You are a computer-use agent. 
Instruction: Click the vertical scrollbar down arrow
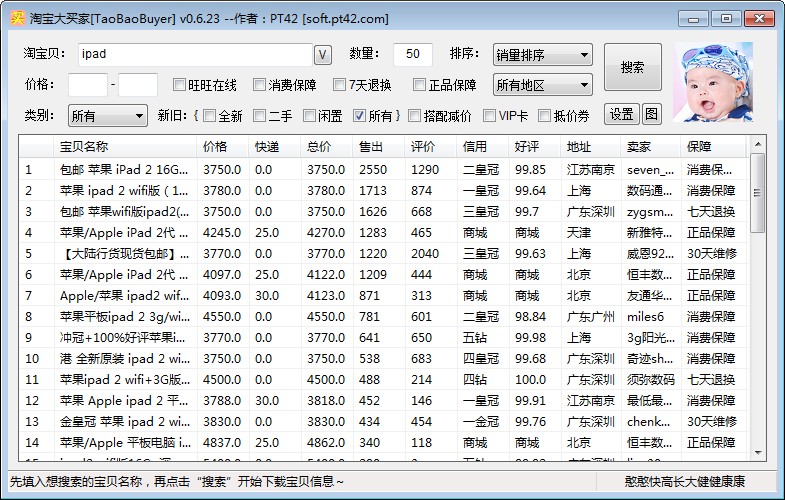[x=757, y=453]
